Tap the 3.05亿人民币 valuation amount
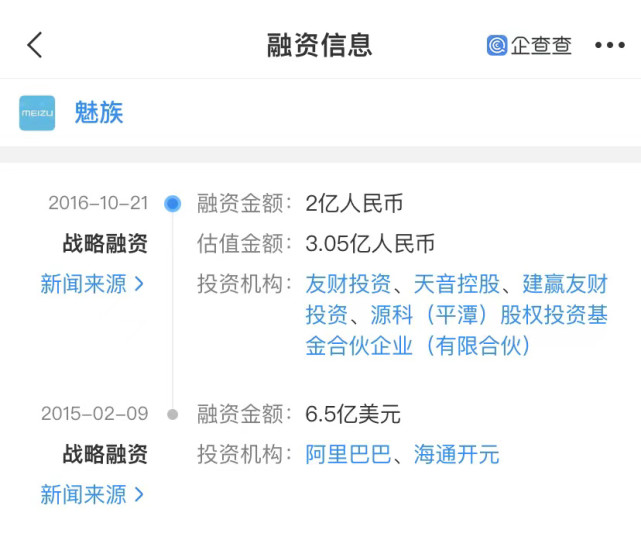641x540 pixels. (370, 244)
